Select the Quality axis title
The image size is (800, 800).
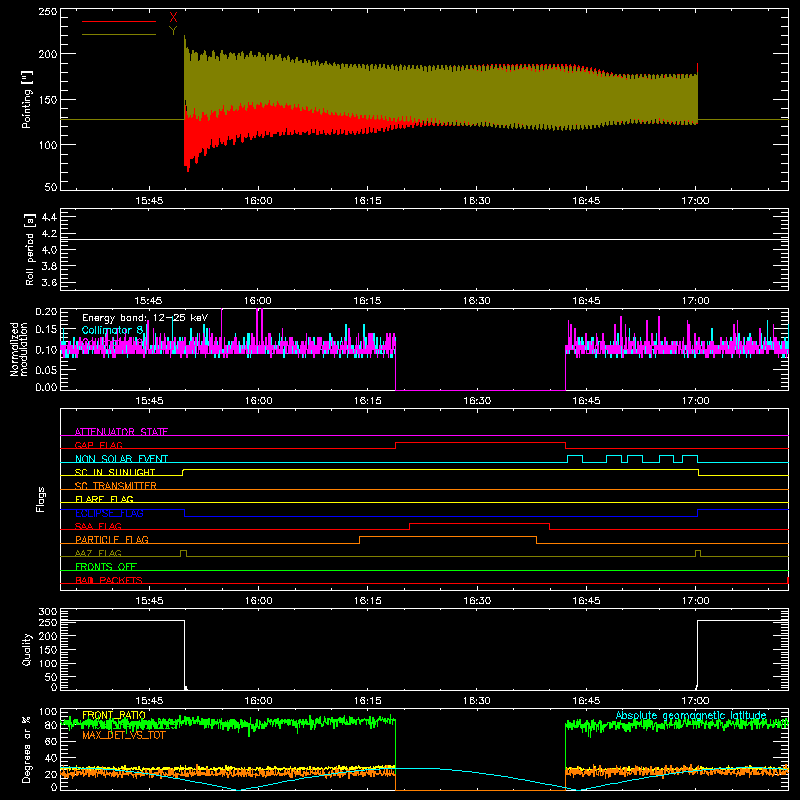(27, 649)
